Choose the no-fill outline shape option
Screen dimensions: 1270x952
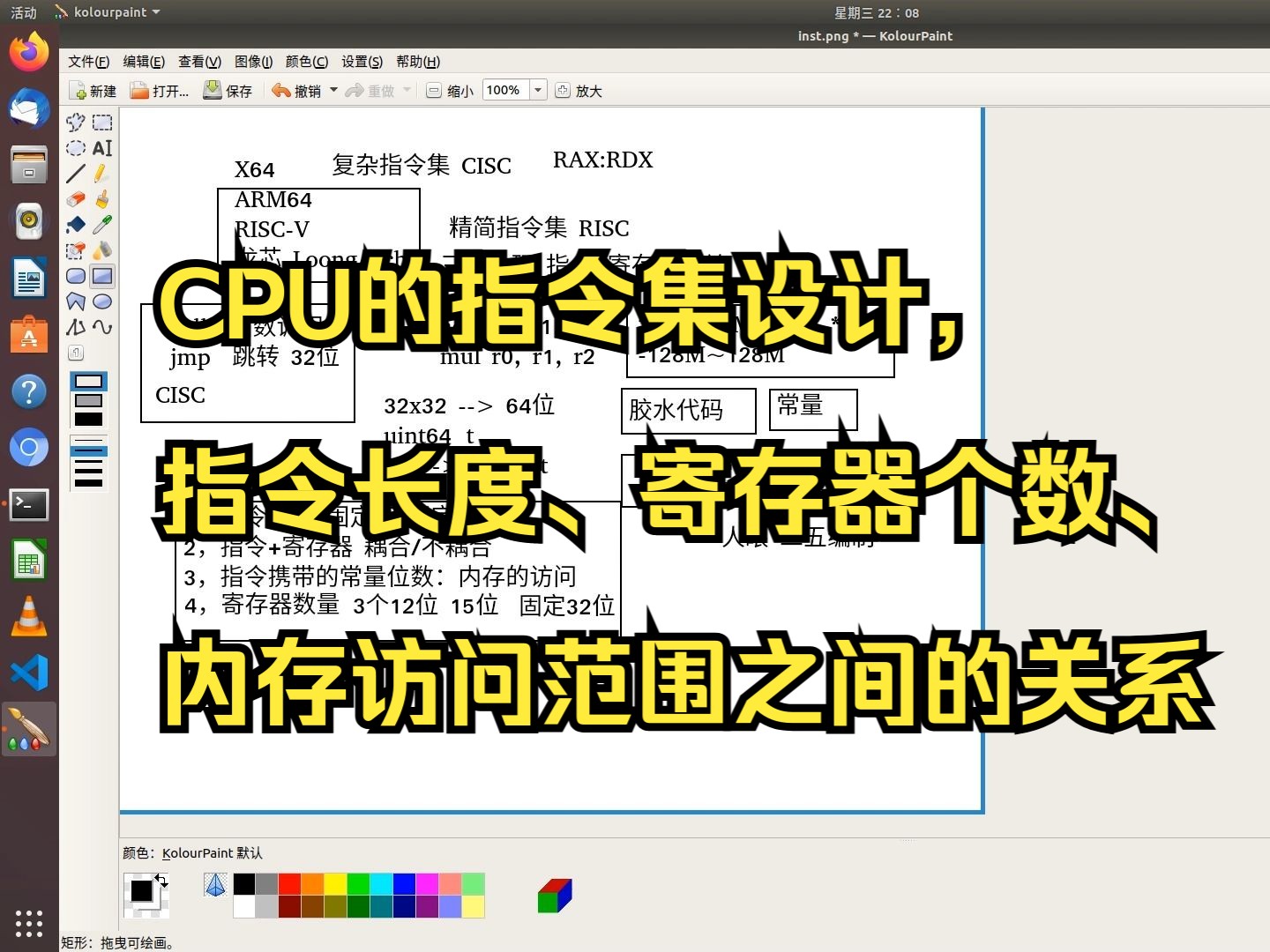89,382
